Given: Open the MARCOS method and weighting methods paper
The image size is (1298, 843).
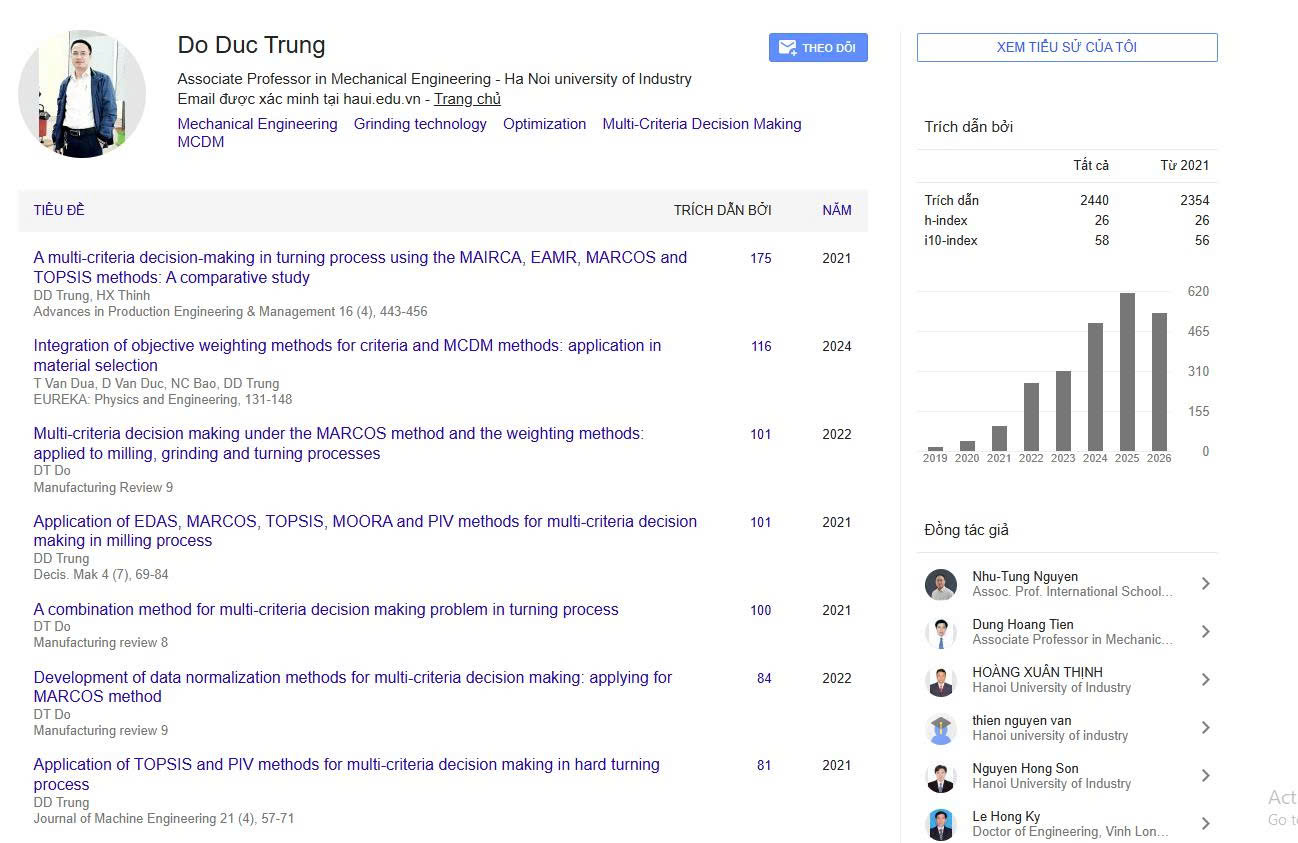Looking at the screenshot, I should click(x=339, y=443).
